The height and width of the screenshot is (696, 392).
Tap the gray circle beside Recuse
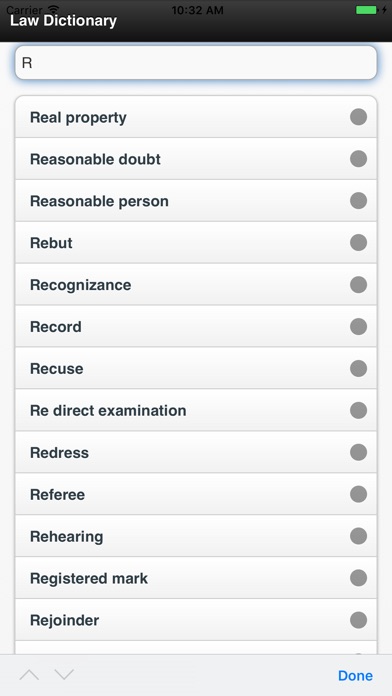coord(358,368)
